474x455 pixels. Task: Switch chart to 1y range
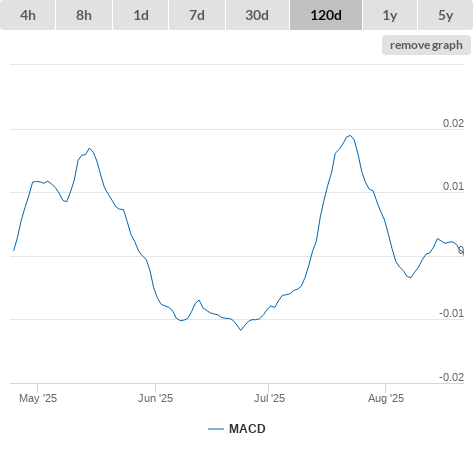tap(390, 15)
